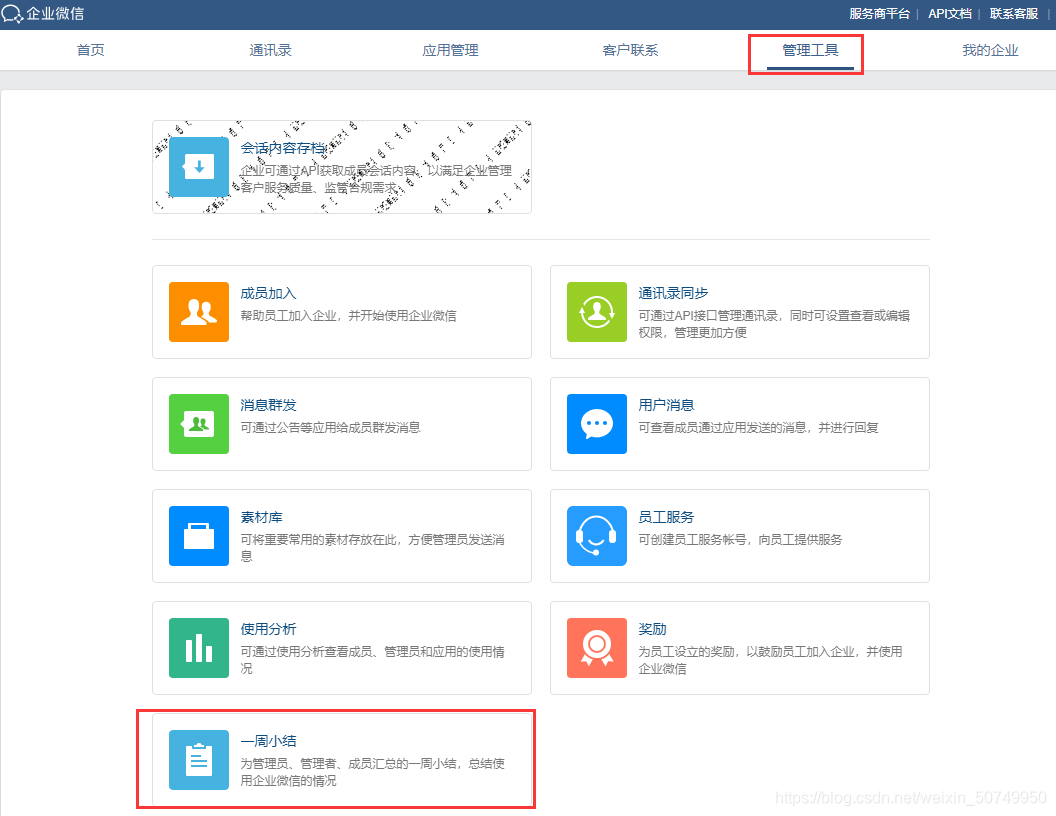Click the 通讯录同步 title
Viewport: 1056px width, 816px height.
coord(673,293)
